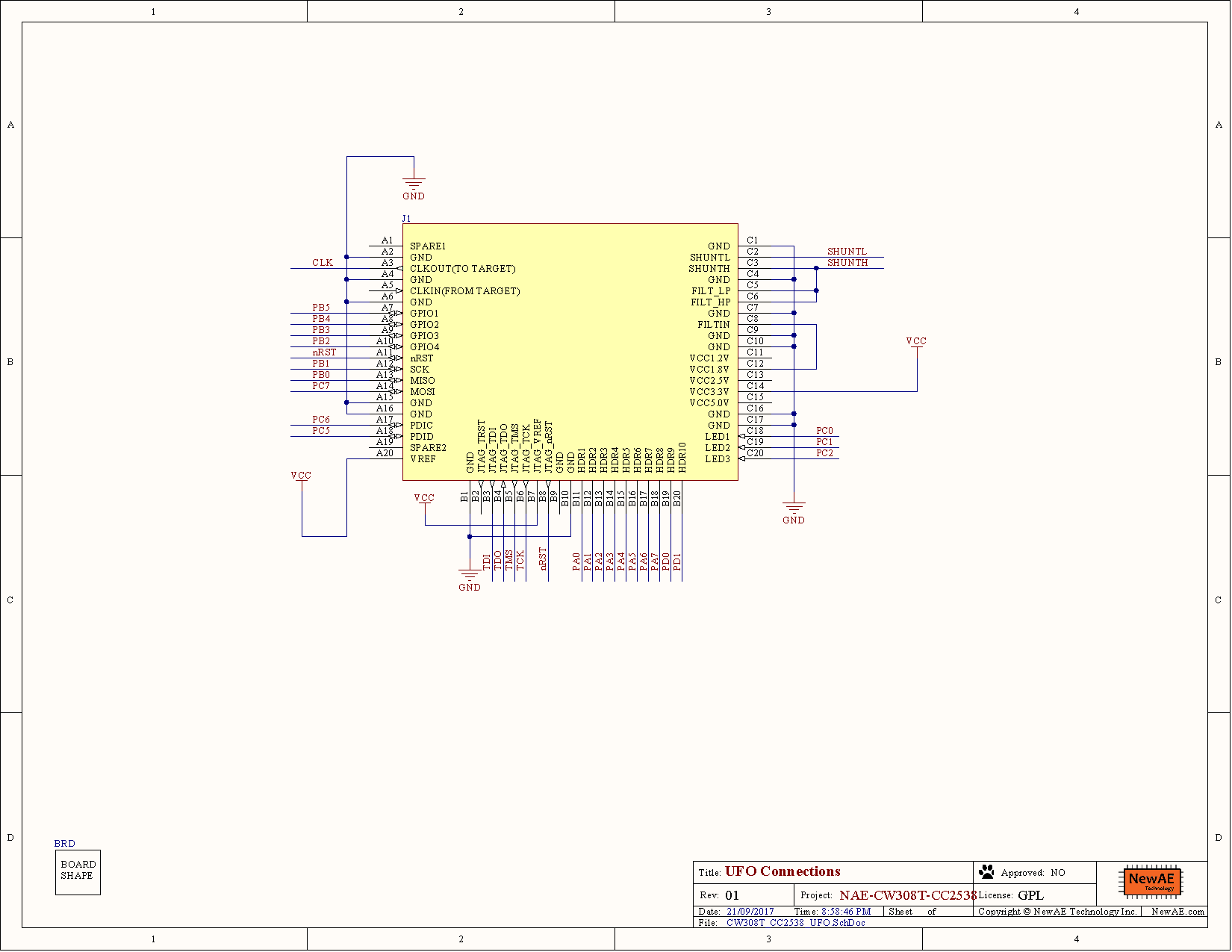This screenshot has height=952, width=1232.
Task: Select the PA0 net label
Action: tap(576, 562)
